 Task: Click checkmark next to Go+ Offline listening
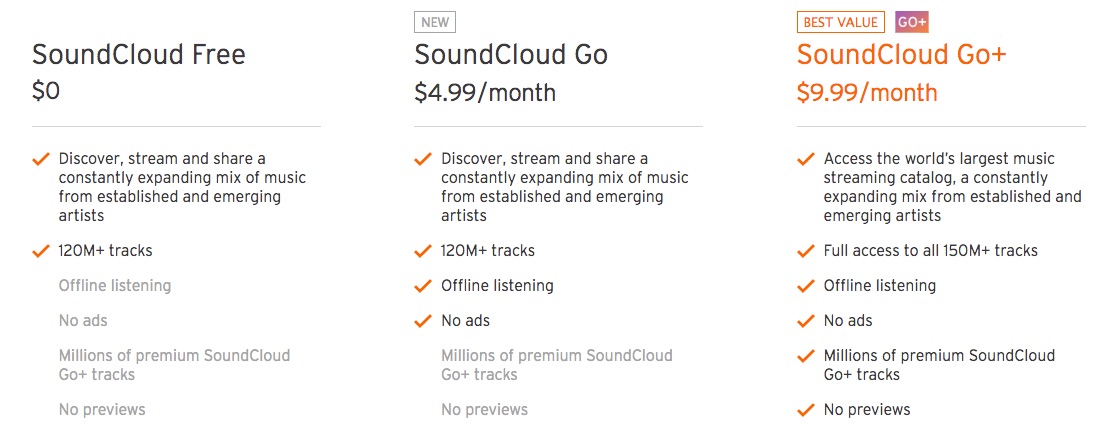pyautogui.click(x=806, y=285)
